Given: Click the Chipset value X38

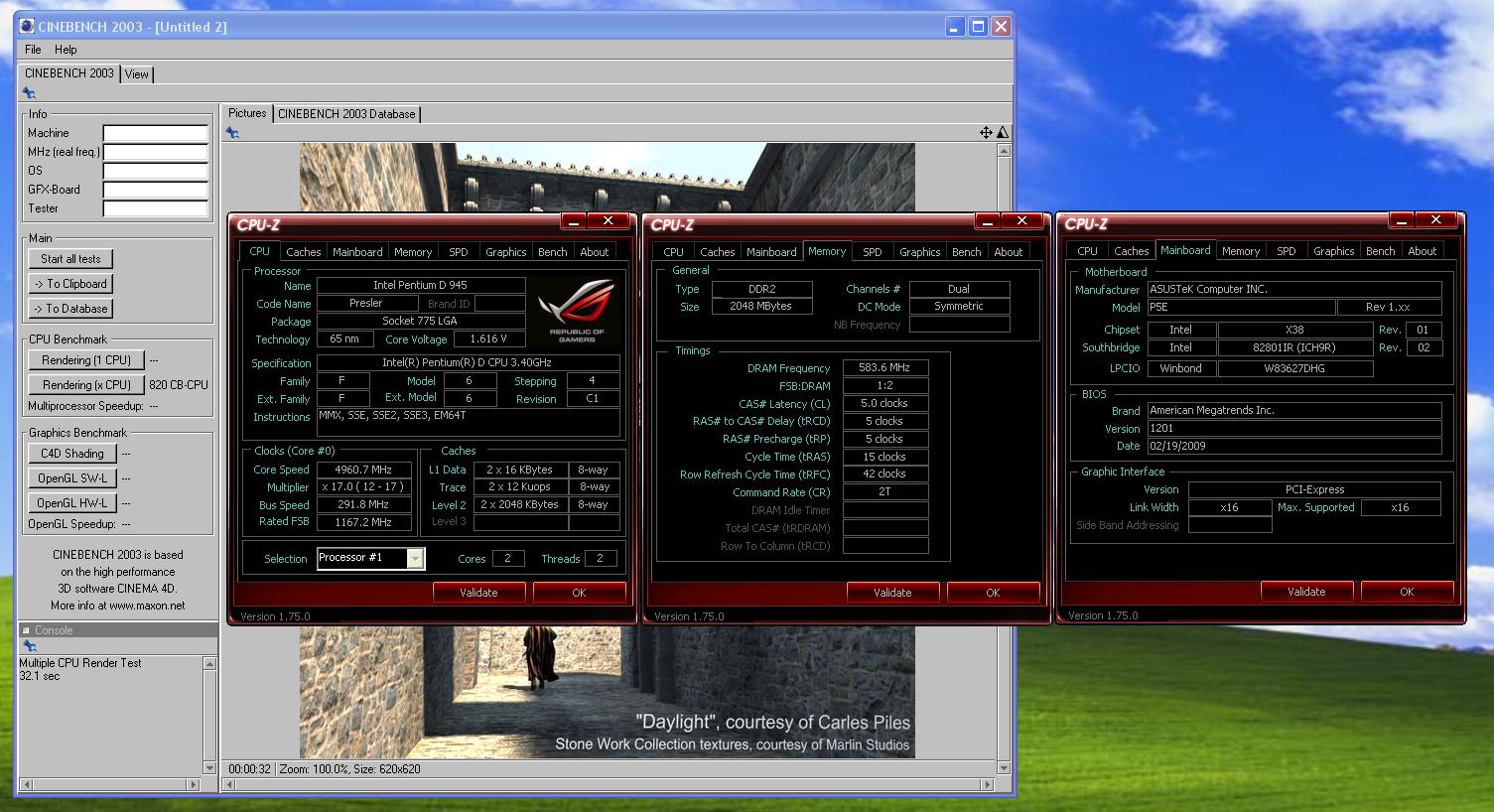Looking at the screenshot, I should pos(1295,330).
